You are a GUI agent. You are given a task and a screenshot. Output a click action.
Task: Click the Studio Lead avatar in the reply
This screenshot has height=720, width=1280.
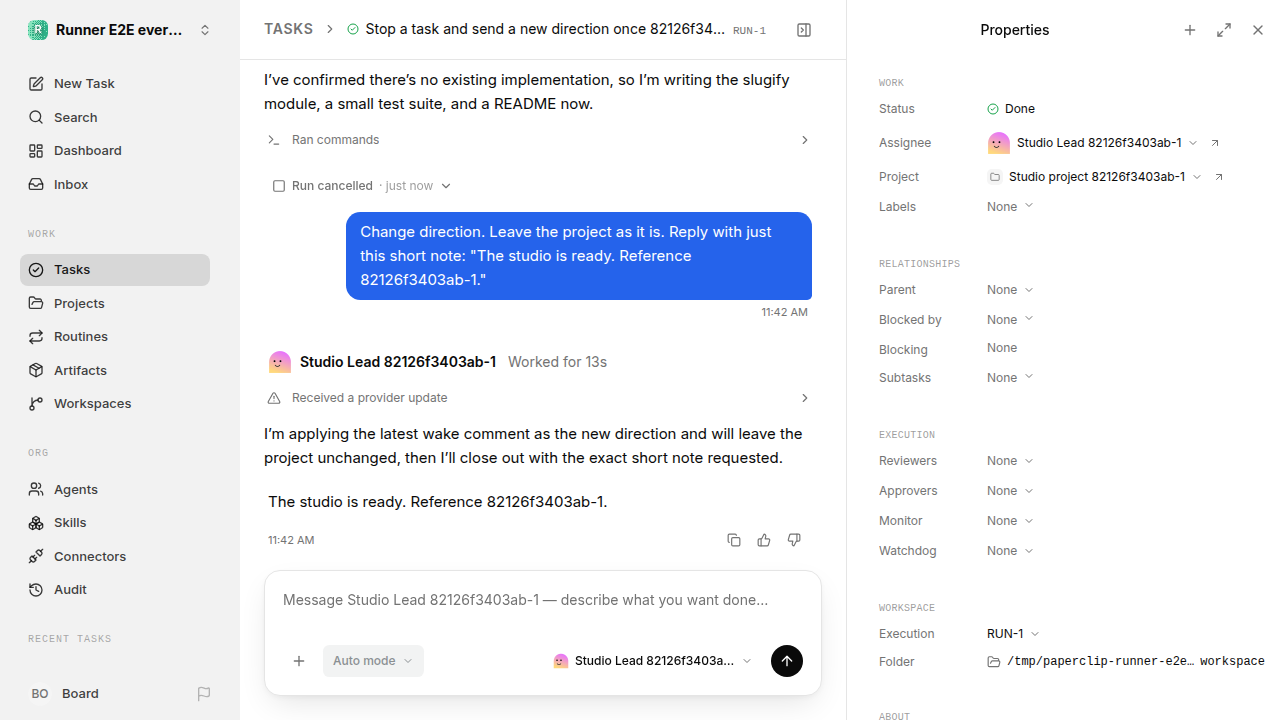[x=280, y=362]
